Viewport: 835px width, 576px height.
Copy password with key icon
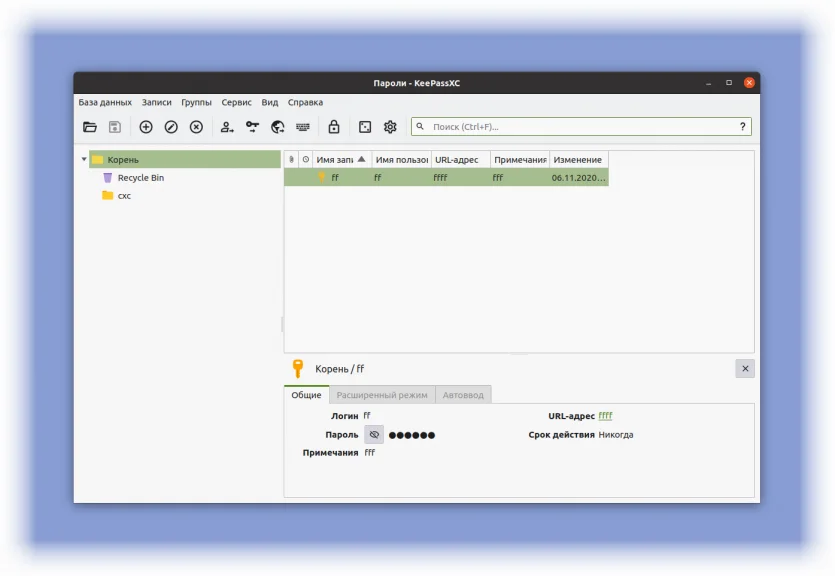pyautogui.click(x=252, y=127)
